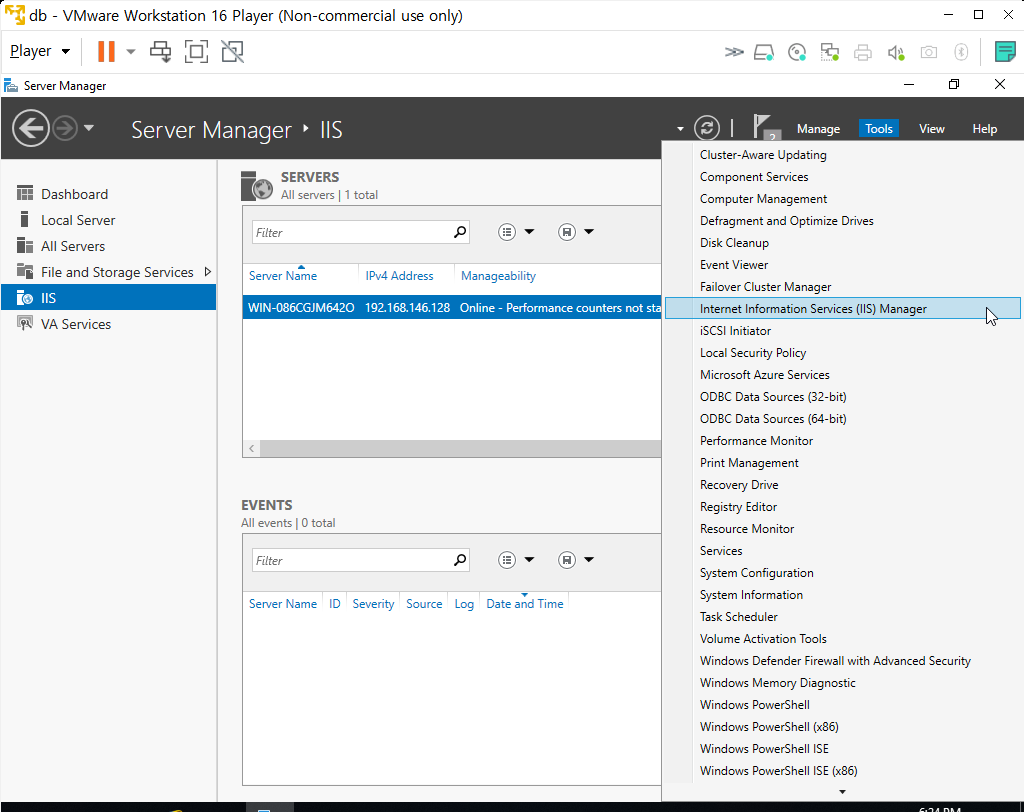Click the VMware CD/DVD drive icon
Viewport: 1024px width, 812px height.
pos(797,52)
